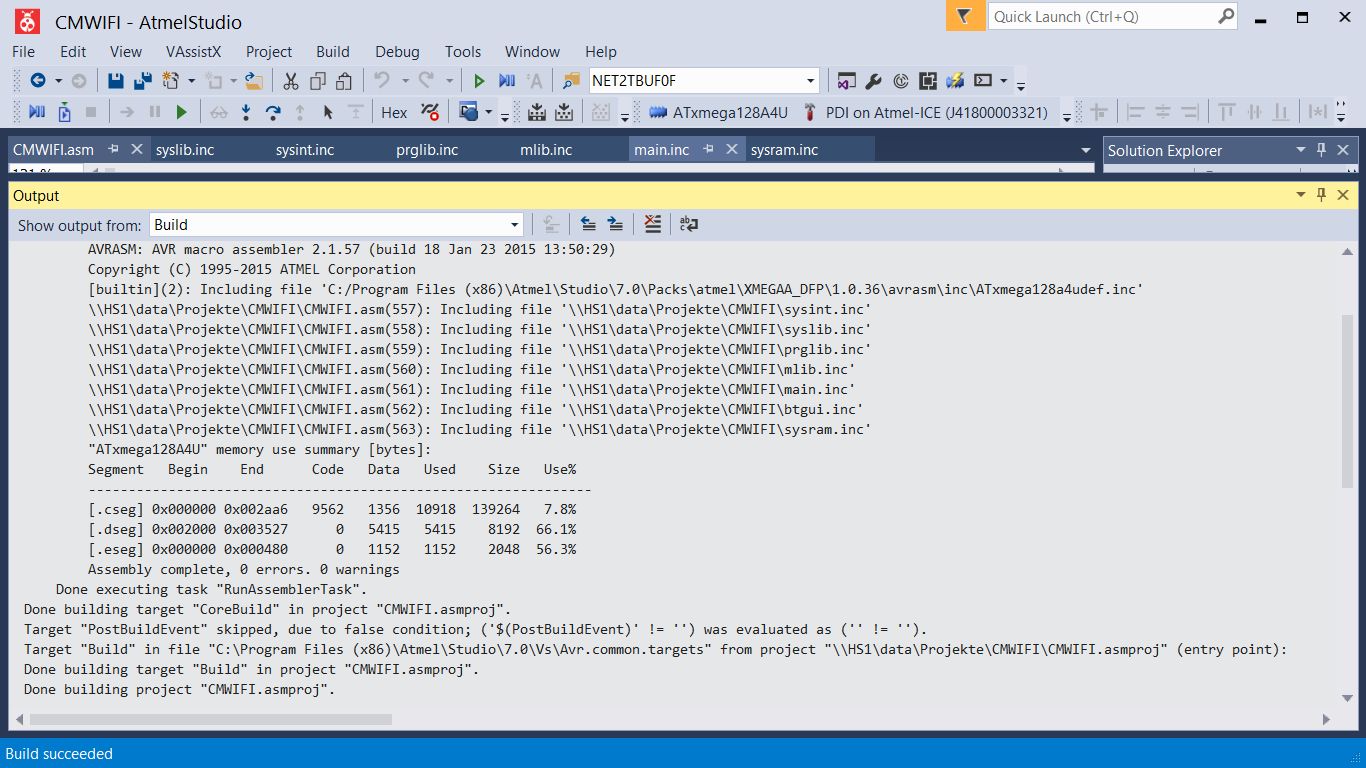Screen dimensions: 1366x768
Task: Clear all output with the clear icon
Action: pyautogui.click(x=653, y=224)
